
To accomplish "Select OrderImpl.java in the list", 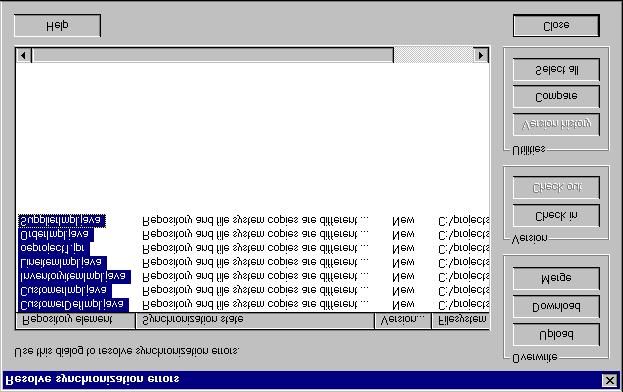I will 55,234.
